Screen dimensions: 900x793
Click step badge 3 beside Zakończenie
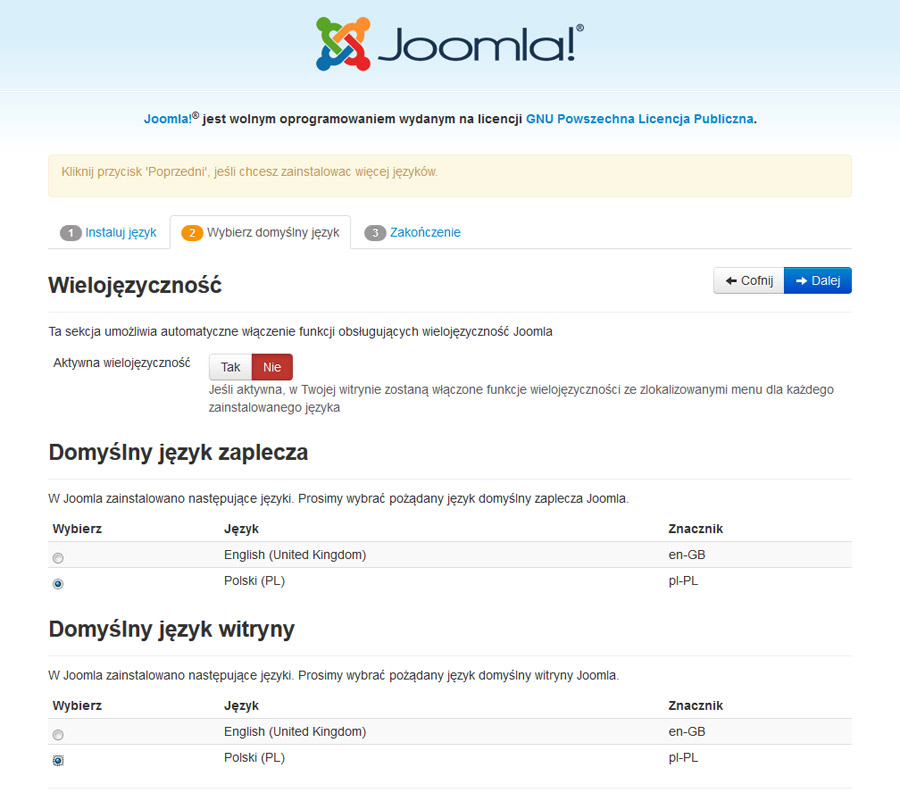click(x=375, y=233)
